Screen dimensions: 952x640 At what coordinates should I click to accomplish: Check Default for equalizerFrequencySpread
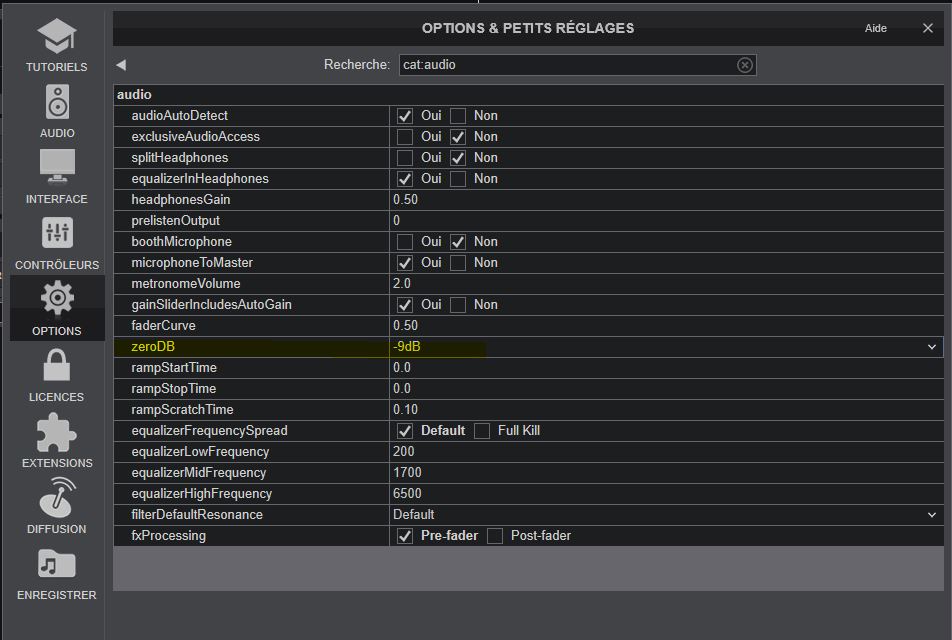pos(405,431)
